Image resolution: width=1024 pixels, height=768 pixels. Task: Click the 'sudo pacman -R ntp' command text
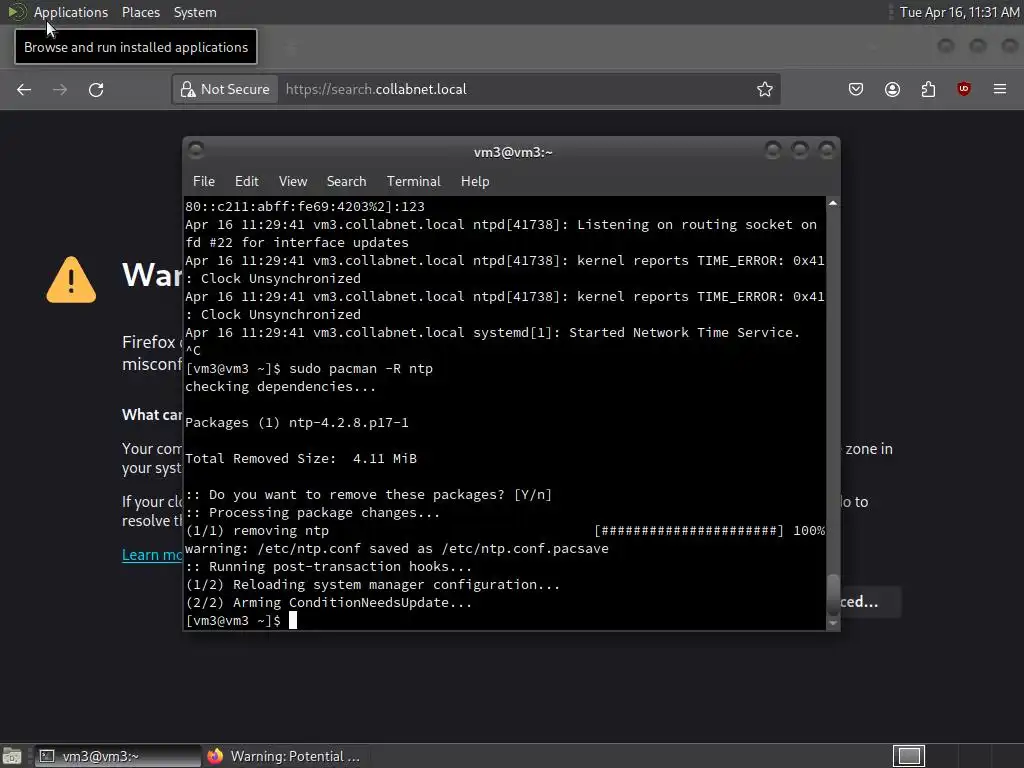point(361,368)
